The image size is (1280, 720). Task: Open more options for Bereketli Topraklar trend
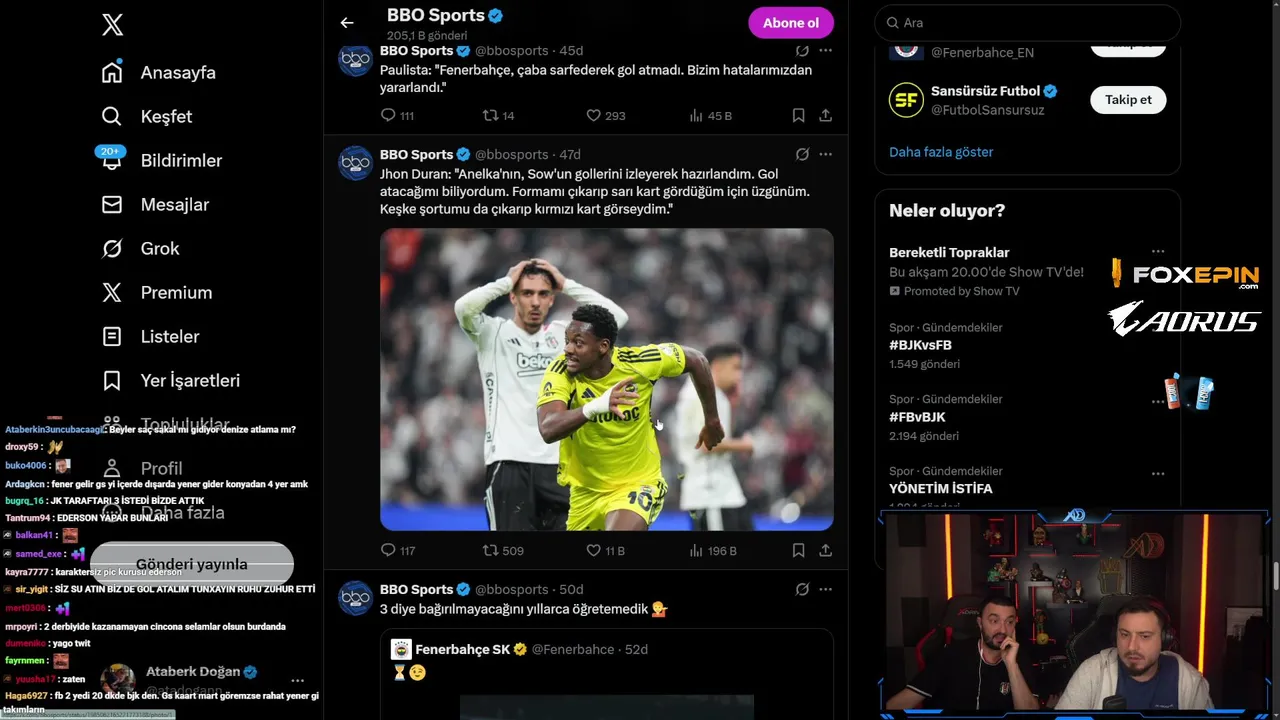pyautogui.click(x=1157, y=252)
